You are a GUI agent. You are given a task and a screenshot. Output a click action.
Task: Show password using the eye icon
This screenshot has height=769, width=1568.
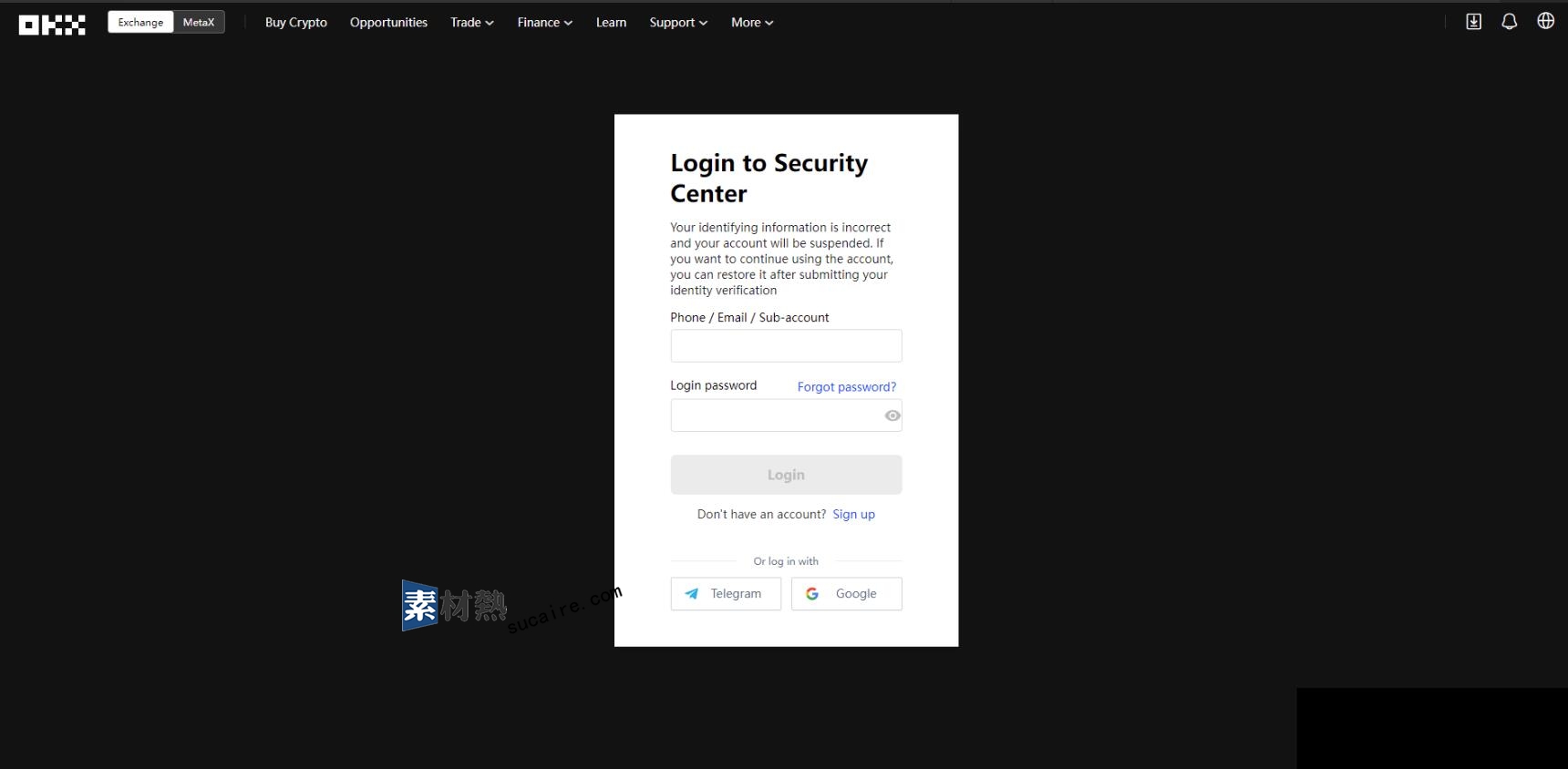892,416
